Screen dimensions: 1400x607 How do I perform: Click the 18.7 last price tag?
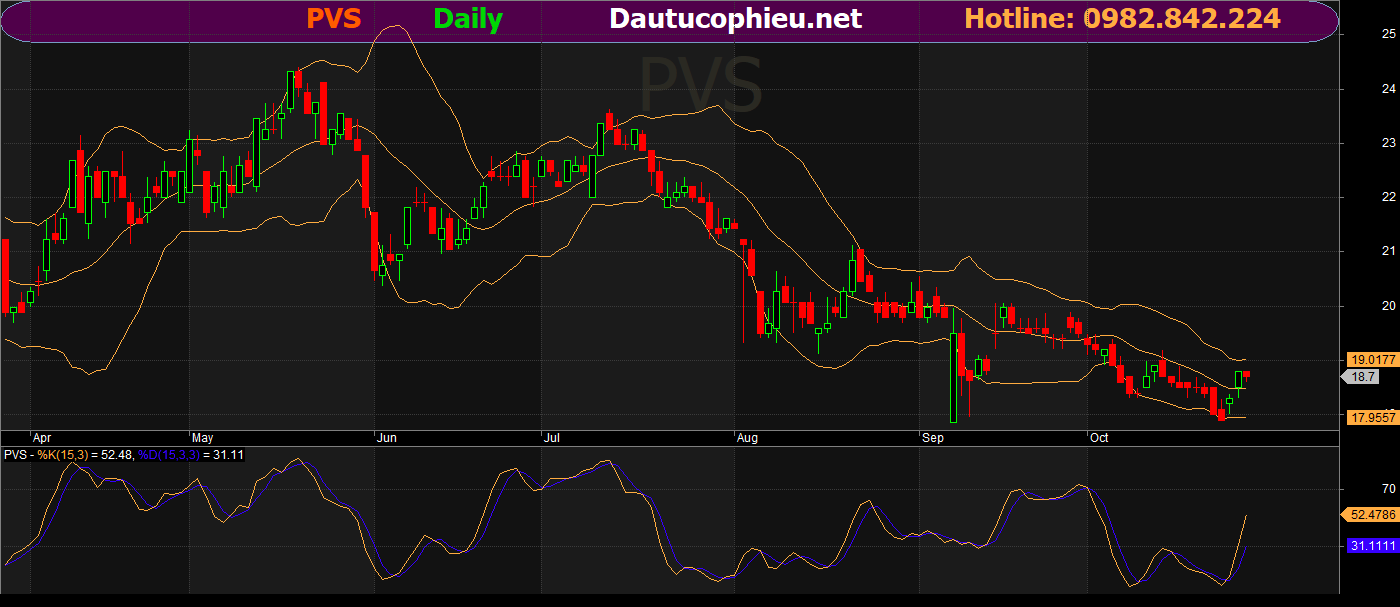(x=1364, y=376)
